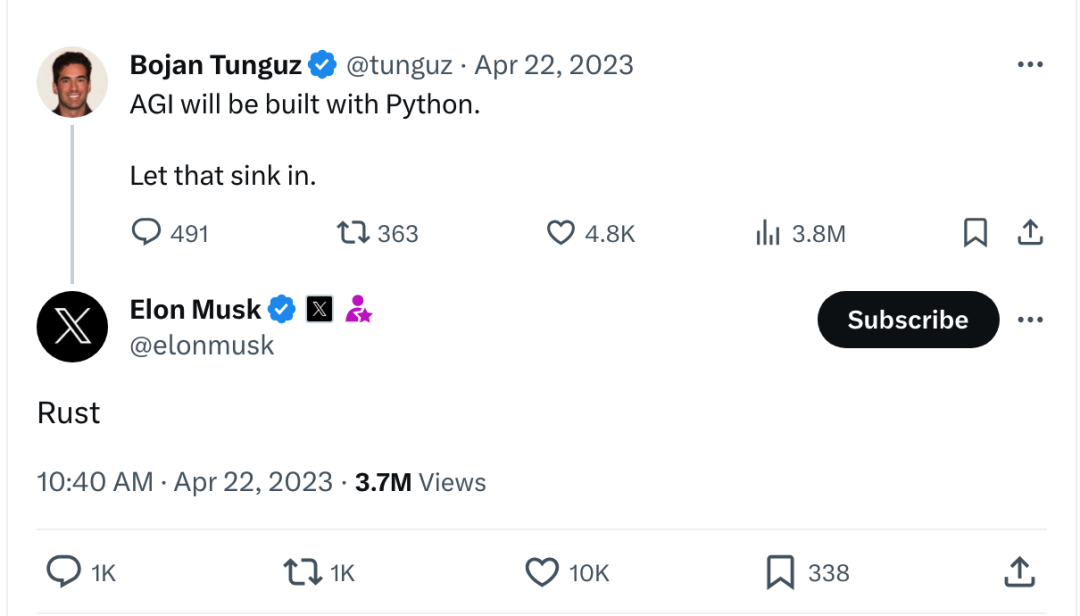This screenshot has width=1080, height=616.
Task: Click the purple subscriber star badge
Action: click(358, 309)
